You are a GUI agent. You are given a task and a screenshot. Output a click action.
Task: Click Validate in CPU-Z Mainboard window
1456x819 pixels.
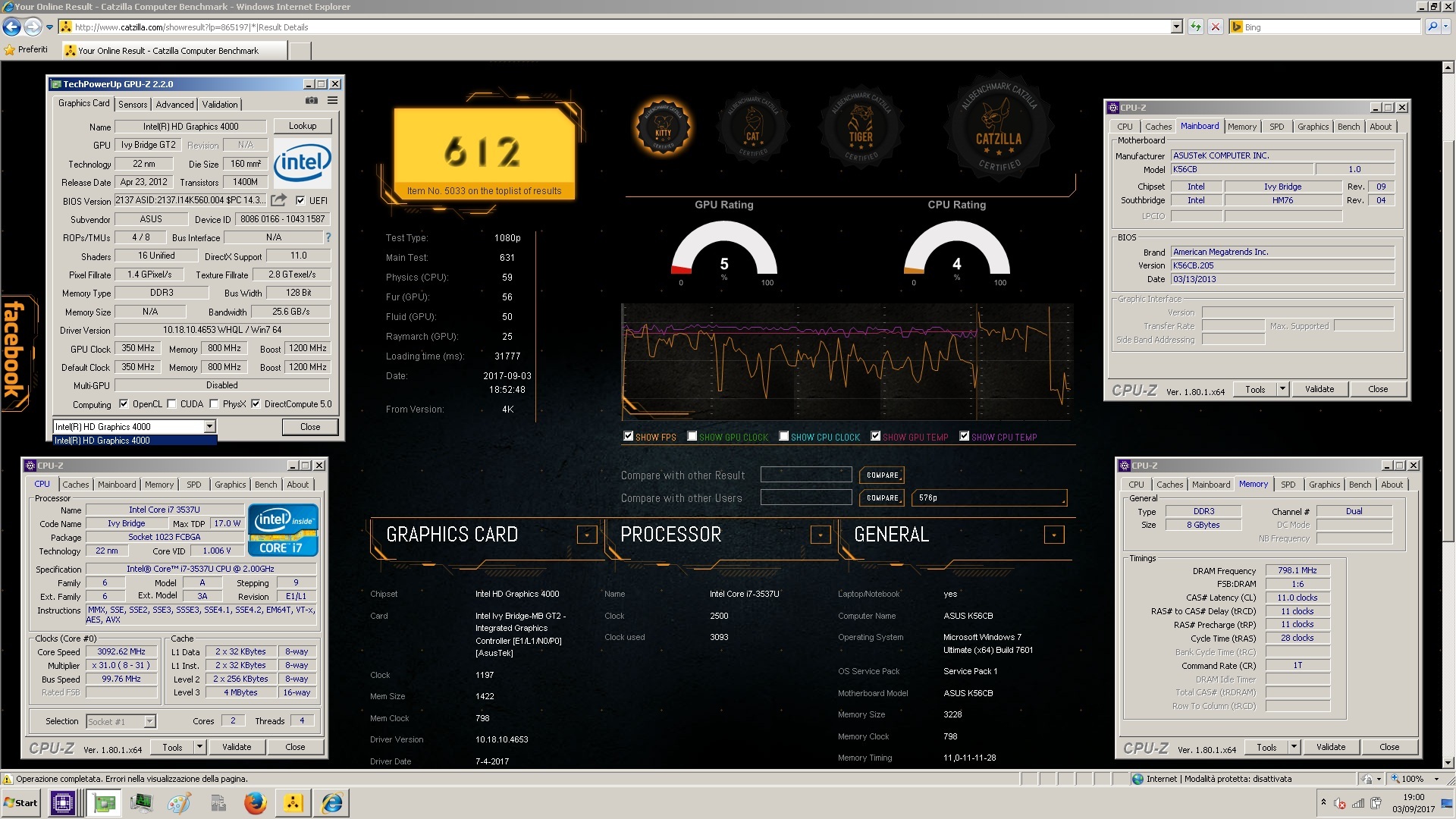pyautogui.click(x=1319, y=389)
